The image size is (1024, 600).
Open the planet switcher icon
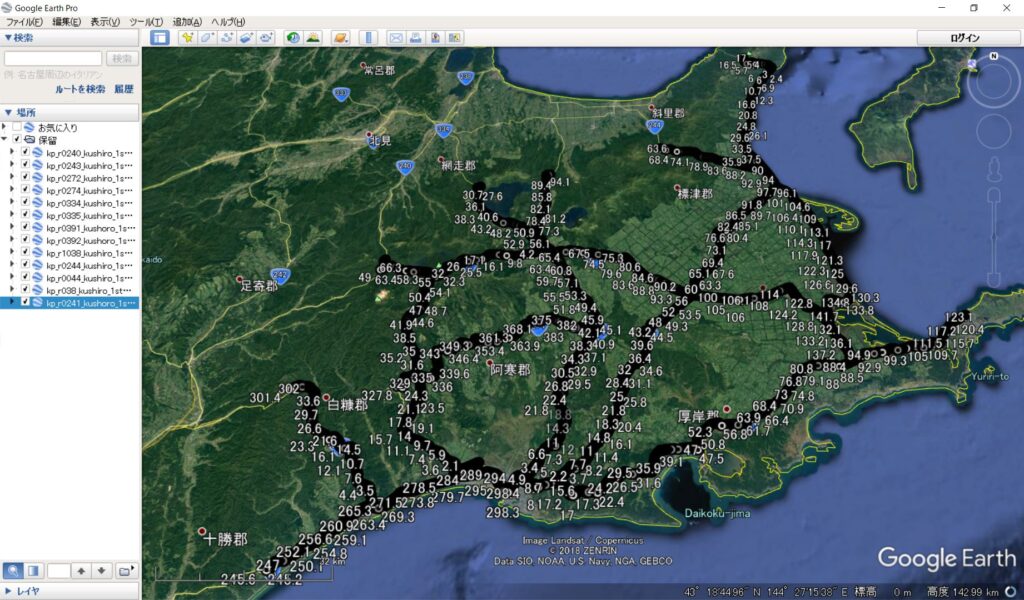pyautogui.click(x=341, y=38)
